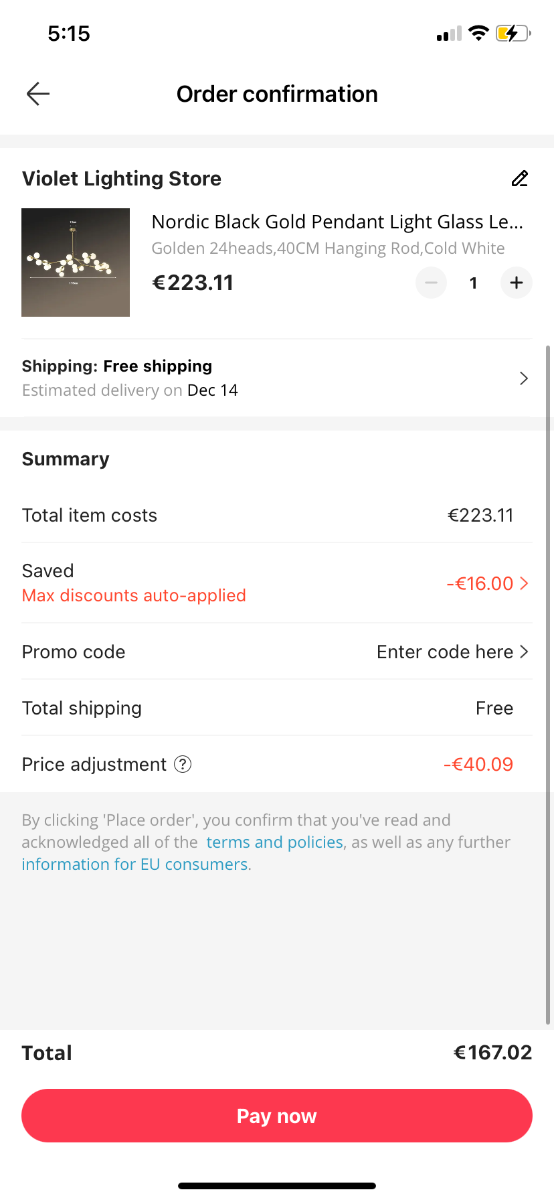The width and height of the screenshot is (554, 1200).
Task: Open Price adjustment help question icon
Action: (x=182, y=764)
